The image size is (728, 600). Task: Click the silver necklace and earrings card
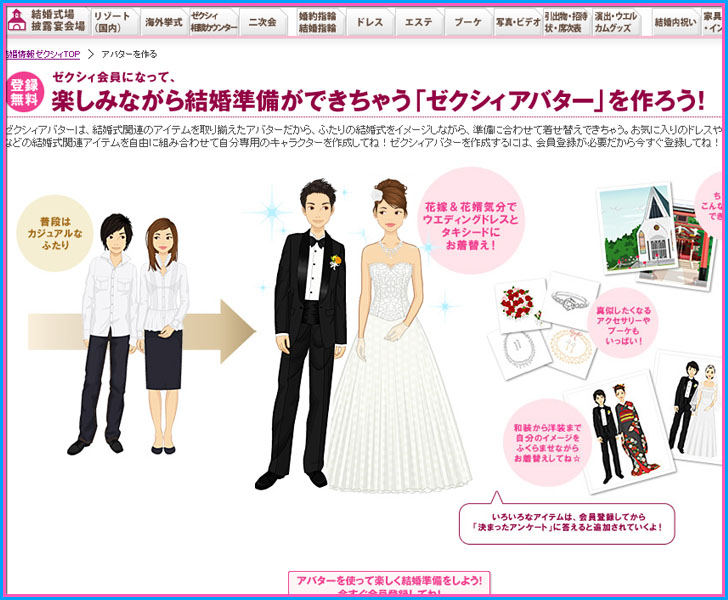pos(517,353)
